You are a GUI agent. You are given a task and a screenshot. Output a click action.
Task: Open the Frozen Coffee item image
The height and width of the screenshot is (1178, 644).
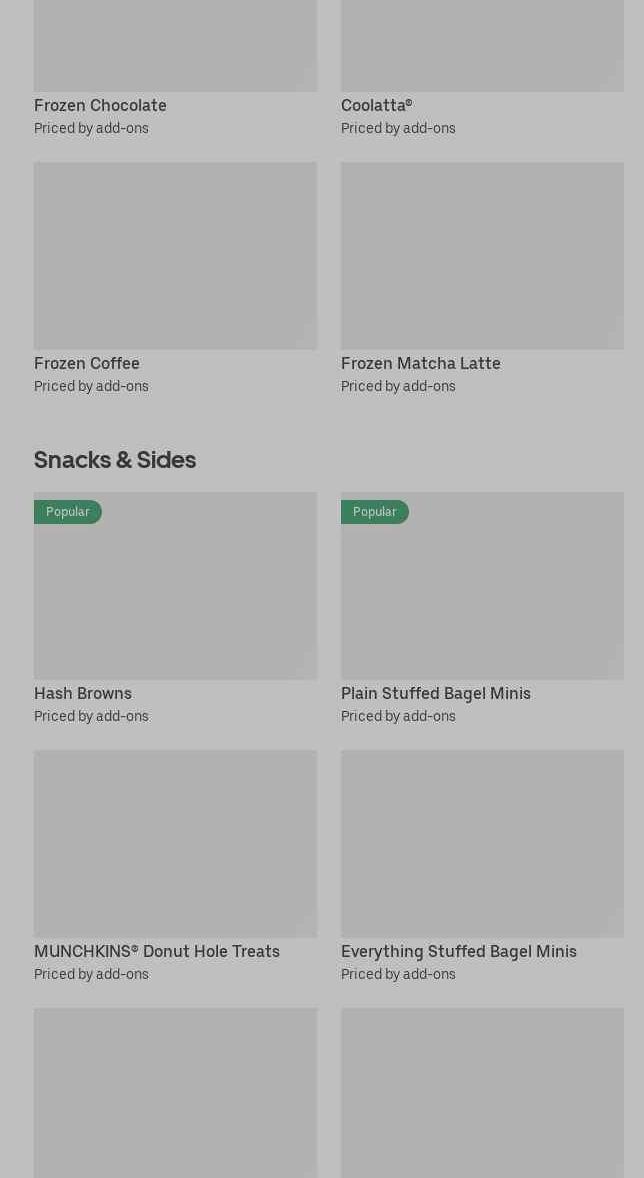click(x=175, y=256)
